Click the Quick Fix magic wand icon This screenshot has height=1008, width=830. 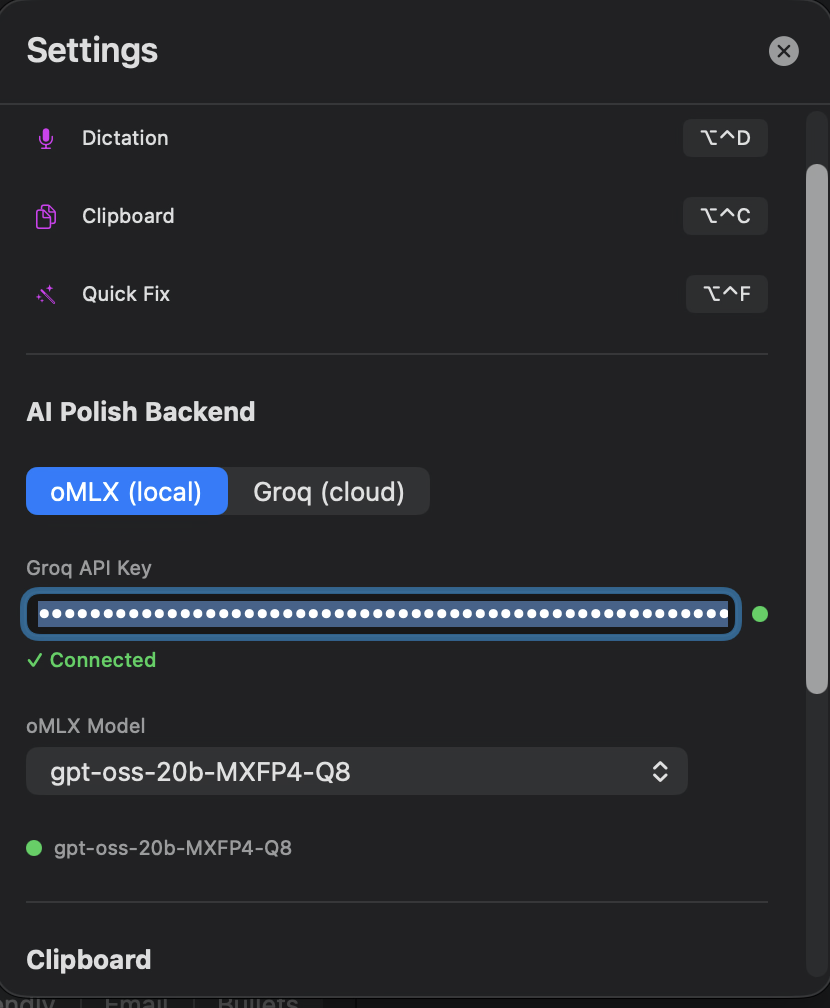[x=46, y=294]
